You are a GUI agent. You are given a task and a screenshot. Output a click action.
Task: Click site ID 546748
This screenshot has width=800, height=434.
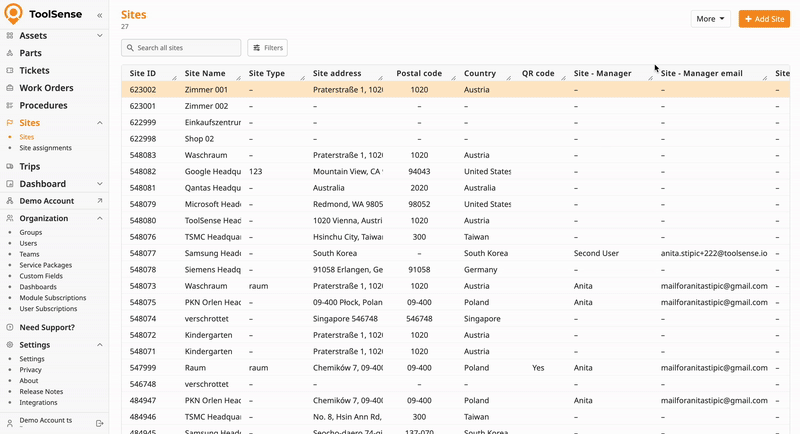click(x=143, y=384)
